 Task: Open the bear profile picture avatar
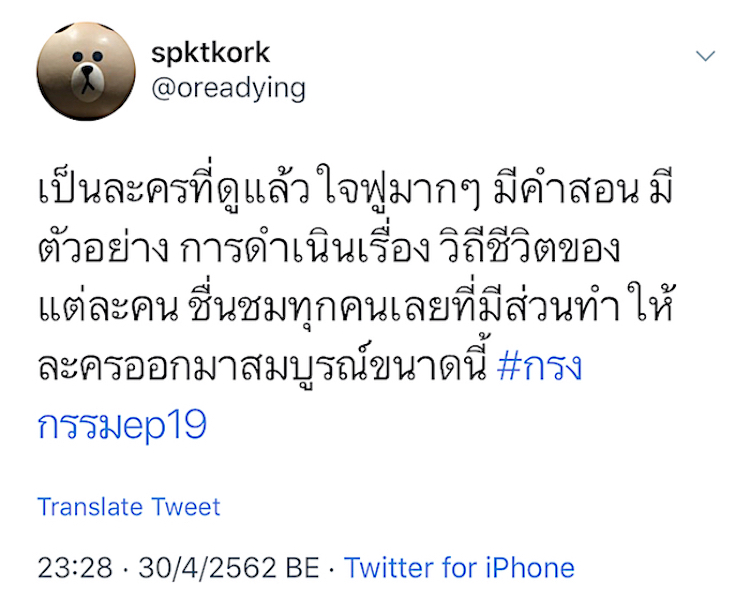[86, 71]
